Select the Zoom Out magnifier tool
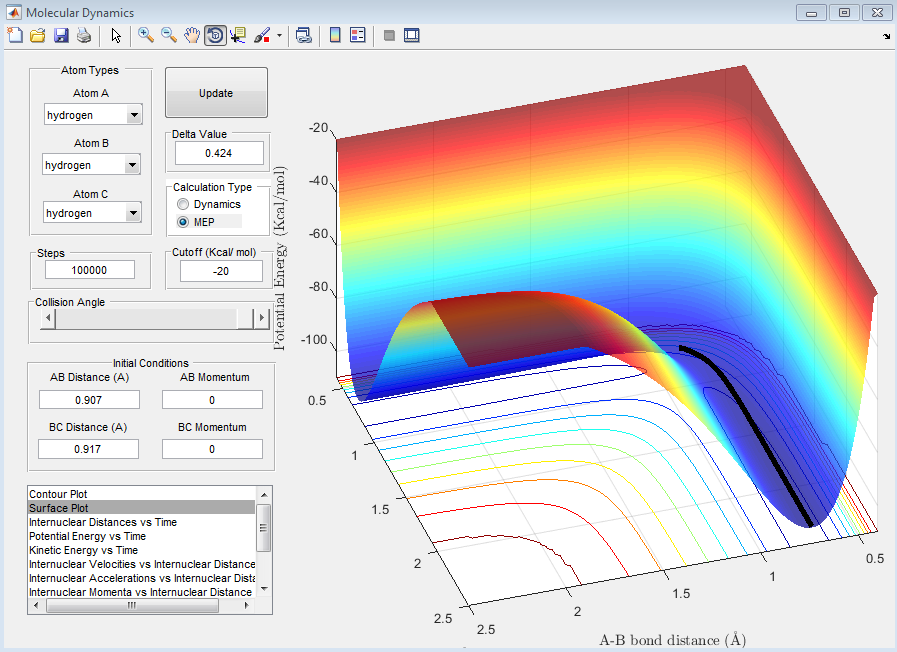Screen dimensions: 897x652 click(x=169, y=36)
